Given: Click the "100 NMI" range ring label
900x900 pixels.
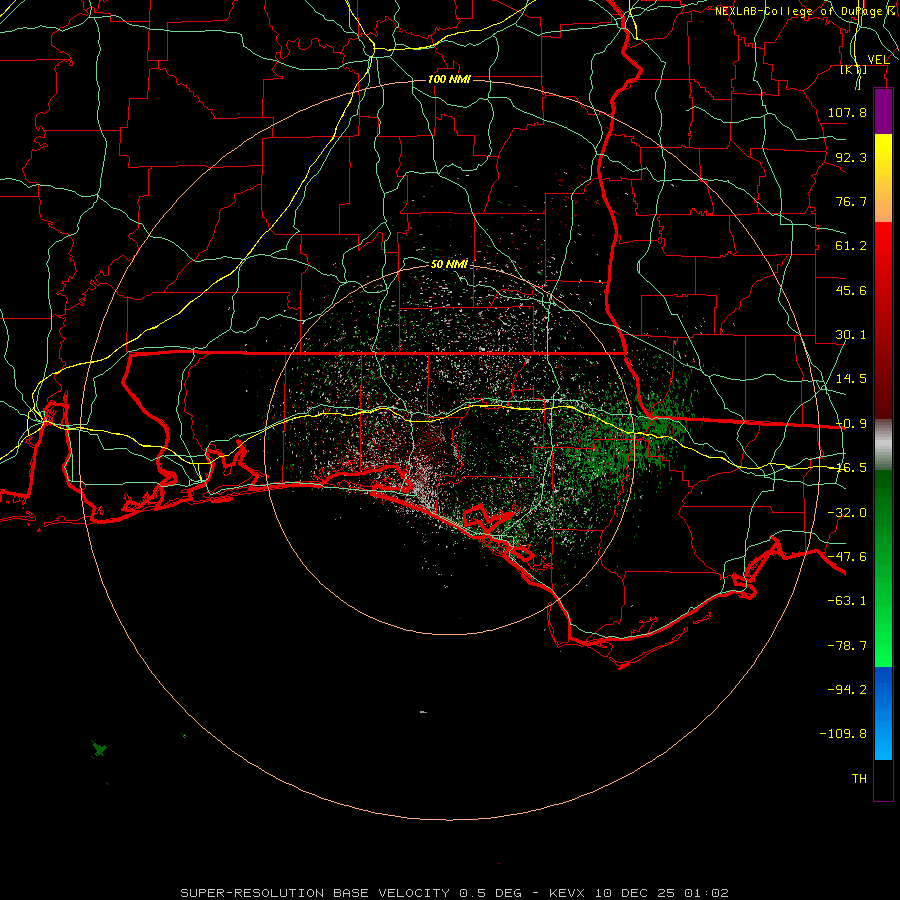Looking at the screenshot, I should pyautogui.click(x=449, y=79).
